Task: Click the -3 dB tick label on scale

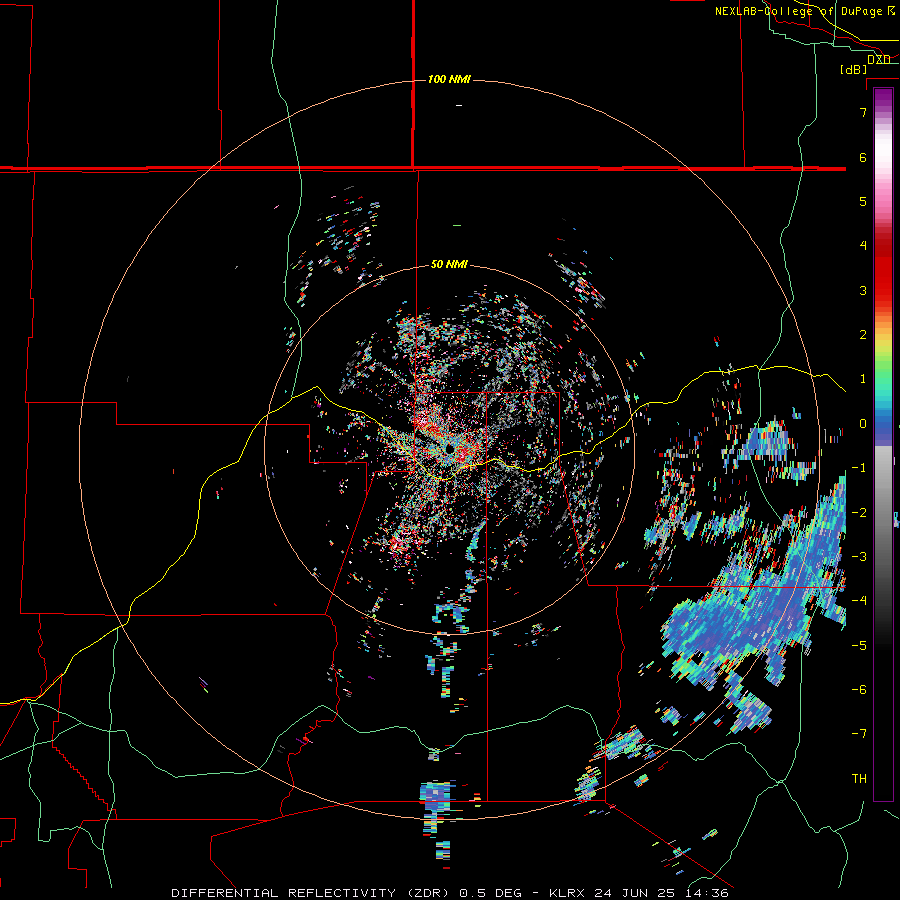Action: (859, 557)
